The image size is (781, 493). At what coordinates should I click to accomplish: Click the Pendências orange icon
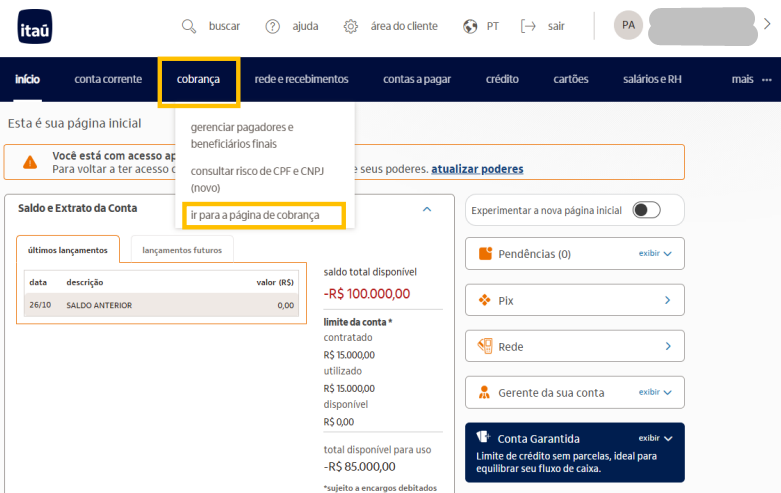(x=485, y=253)
